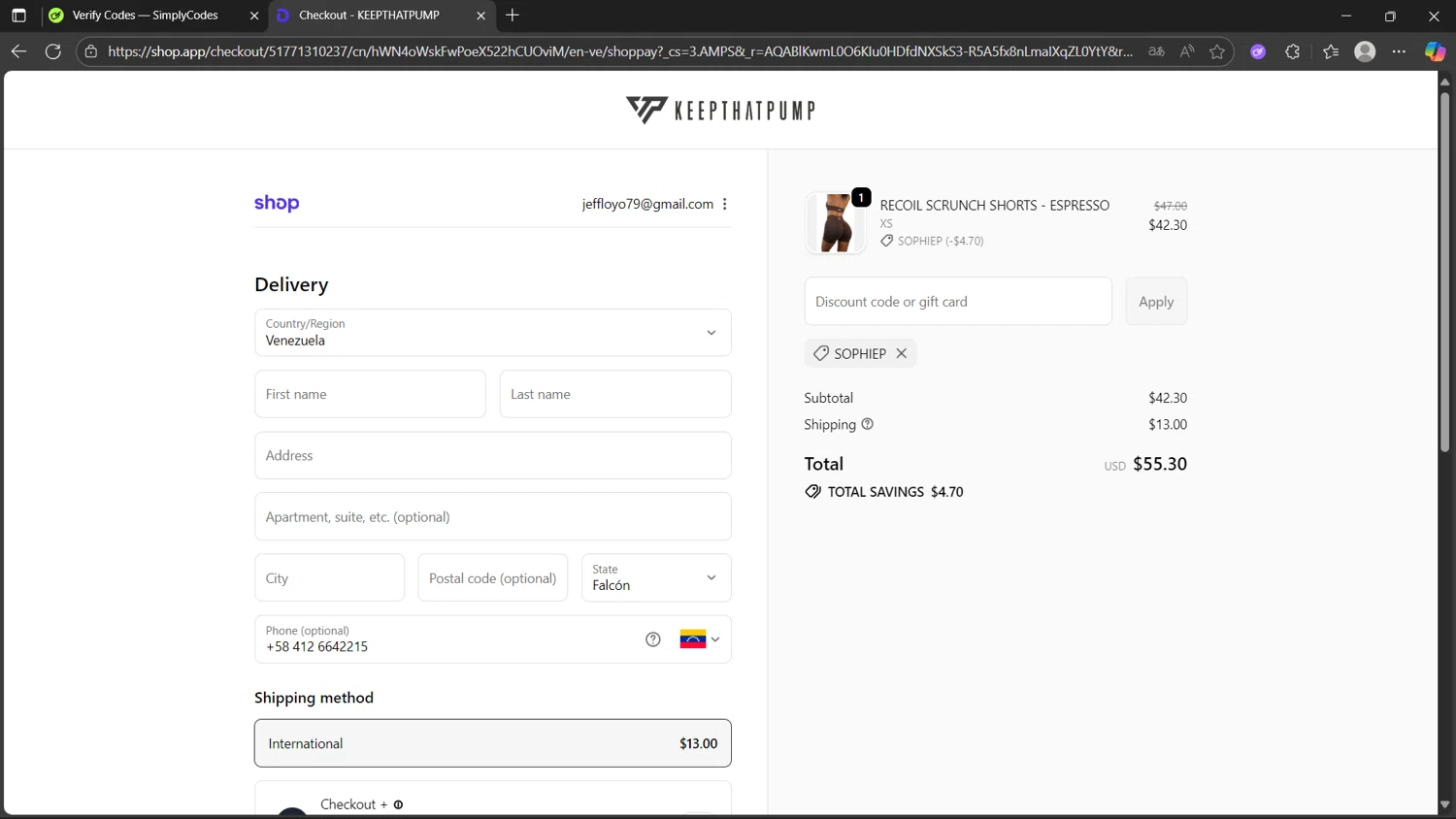Viewport: 1456px width, 819px height.
Task: Click the City field
Action: [x=329, y=577]
